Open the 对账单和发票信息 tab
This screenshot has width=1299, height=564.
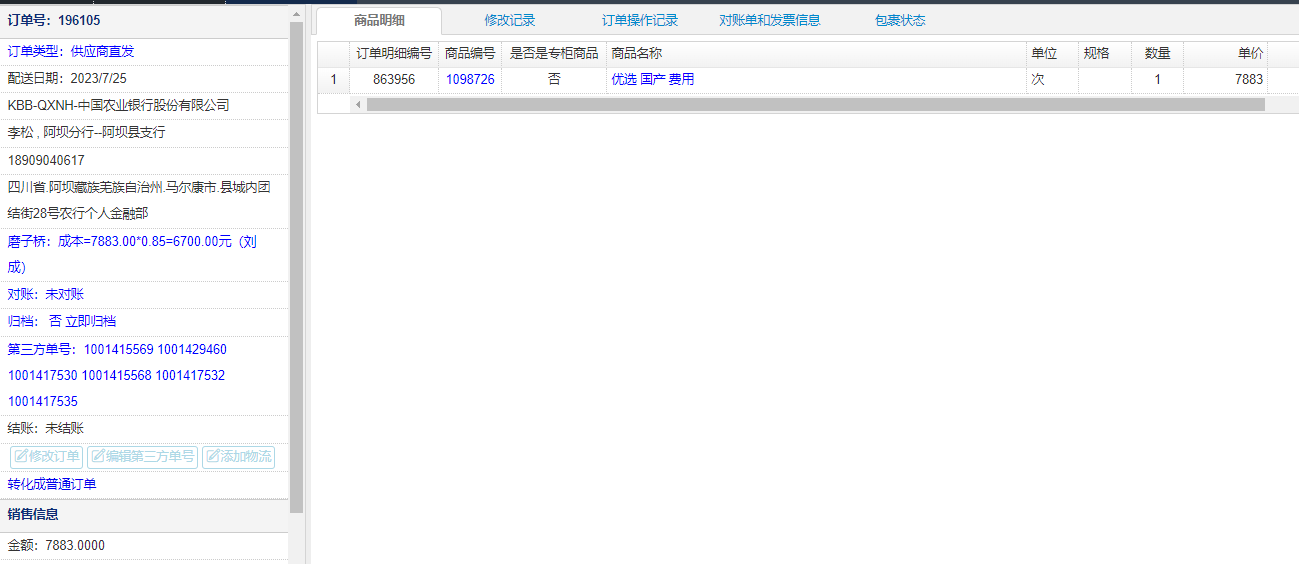point(770,20)
